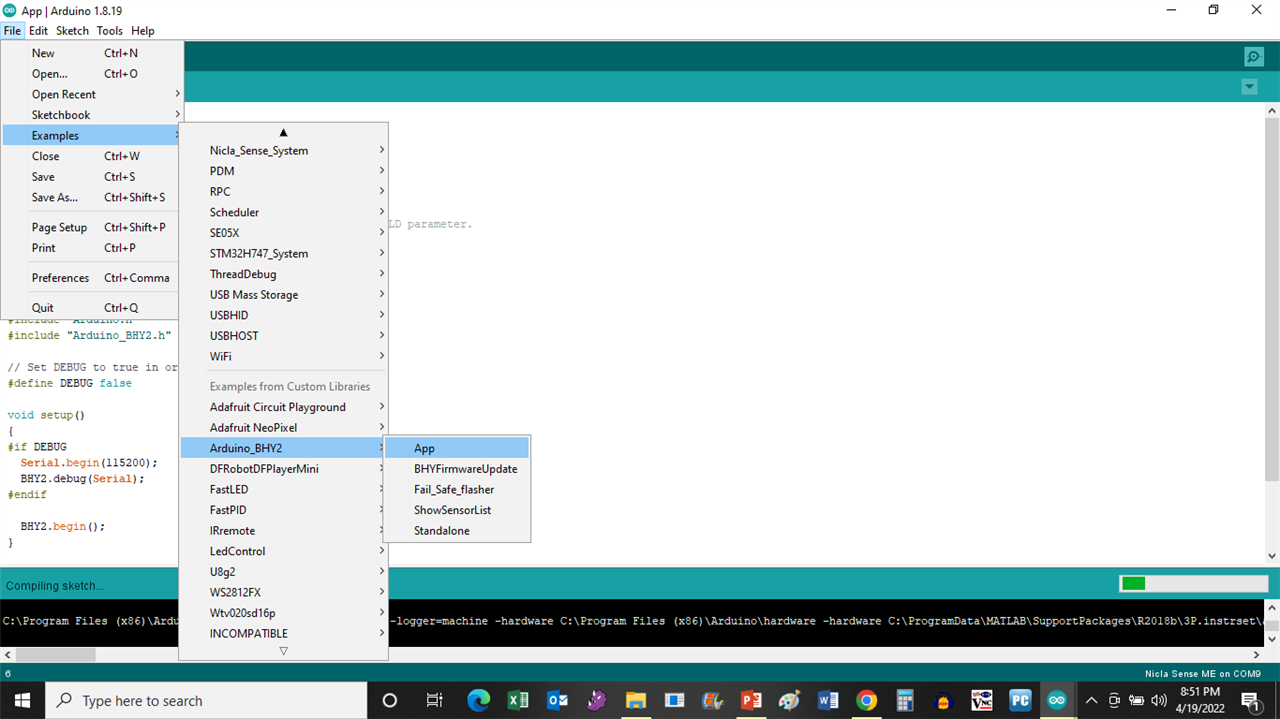Open Google Chrome from the taskbar
The width and height of the screenshot is (1280, 719).
[x=867, y=701]
